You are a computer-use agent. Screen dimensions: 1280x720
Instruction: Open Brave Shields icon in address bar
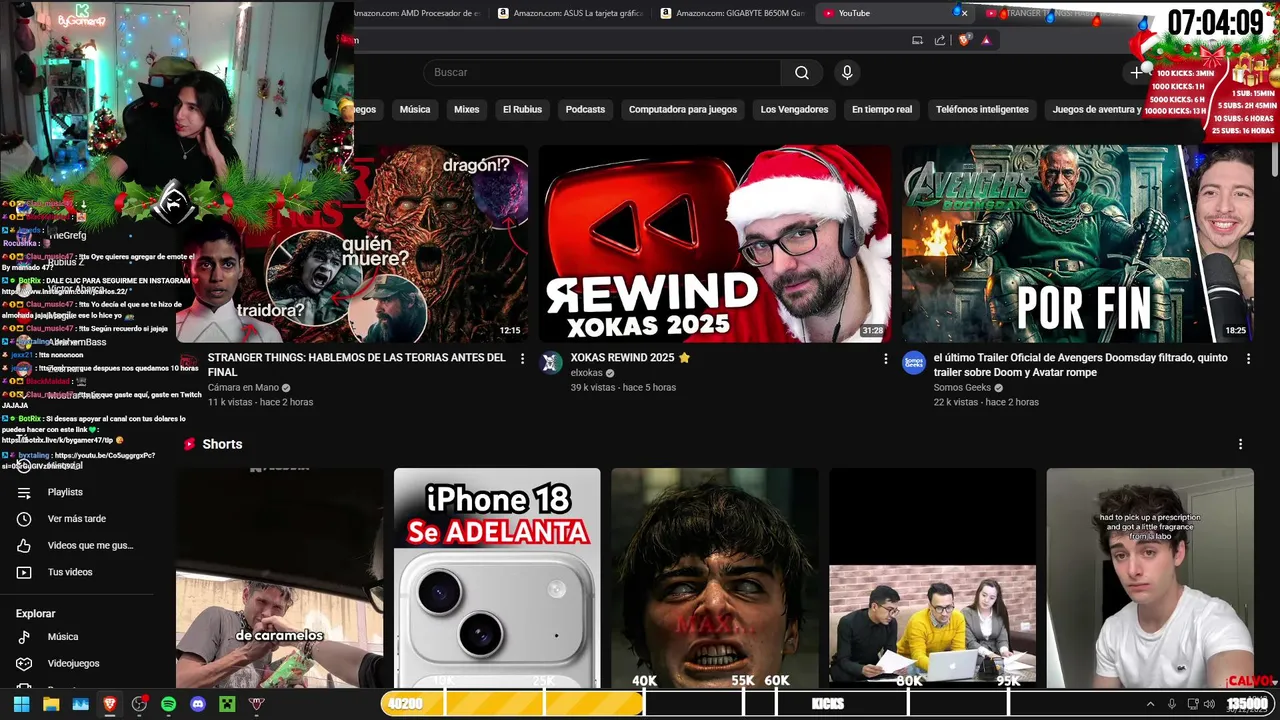click(x=964, y=40)
